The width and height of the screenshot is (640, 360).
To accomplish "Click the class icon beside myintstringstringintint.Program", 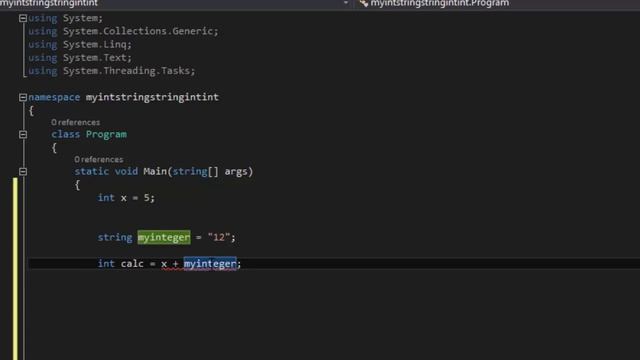I will coord(363,3).
